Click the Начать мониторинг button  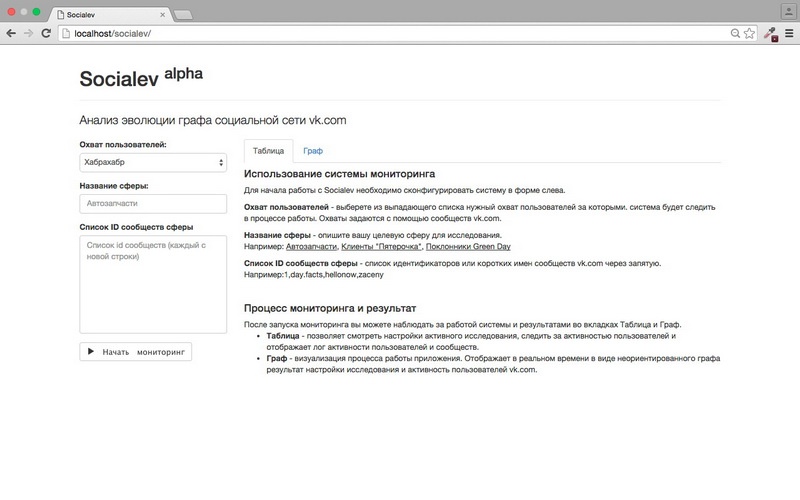(x=136, y=352)
